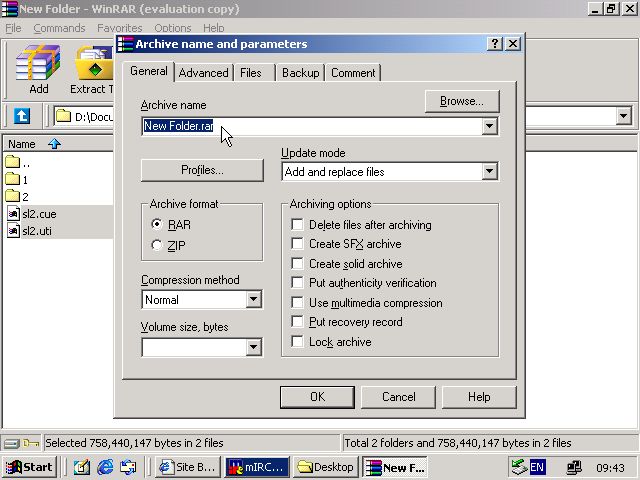This screenshot has height=480, width=640.
Task: Open the Options menu in WinRAR
Action: pos(173,28)
